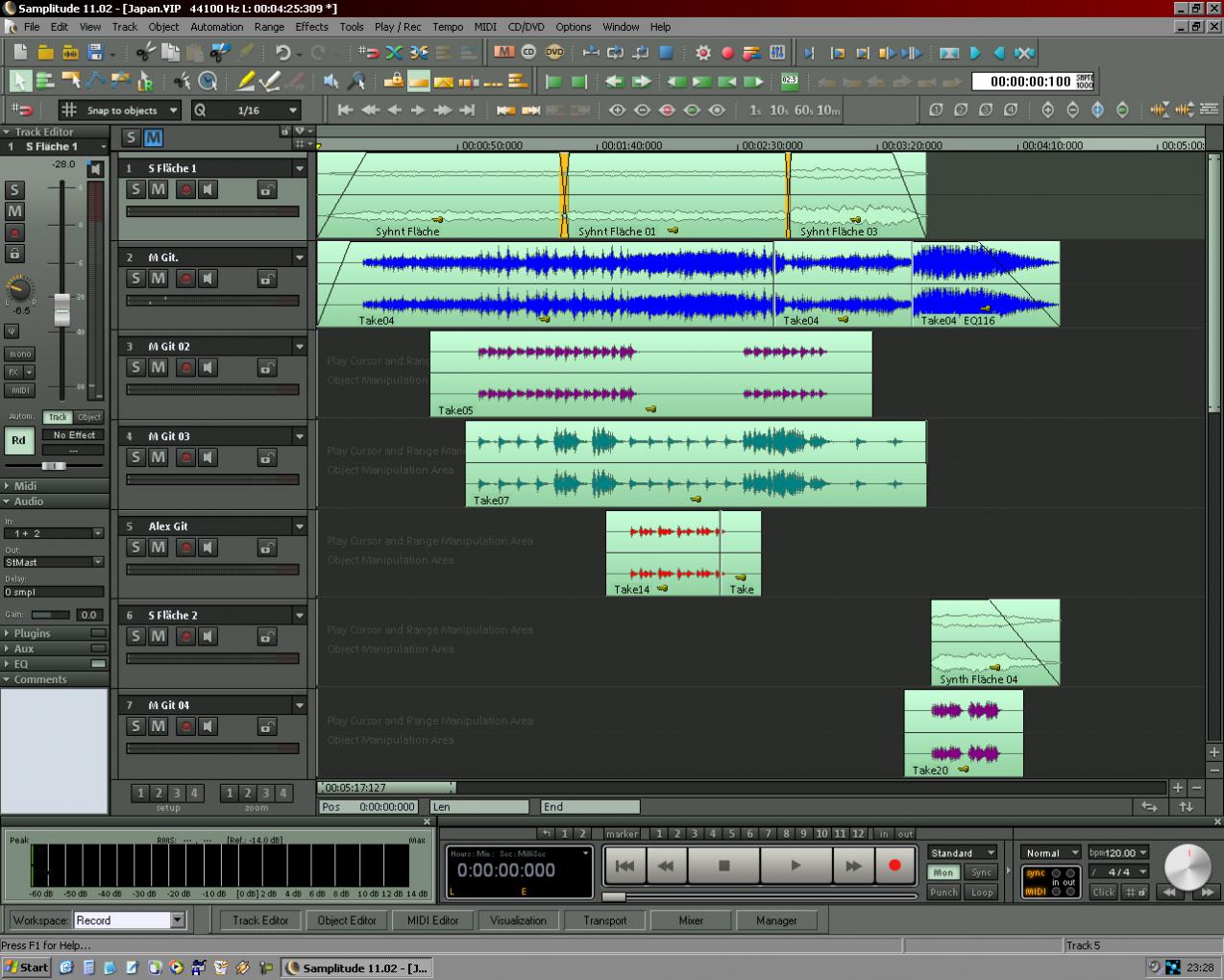Image resolution: width=1224 pixels, height=980 pixels.
Task: Lock track 5 Alex Git
Action: (x=267, y=548)
